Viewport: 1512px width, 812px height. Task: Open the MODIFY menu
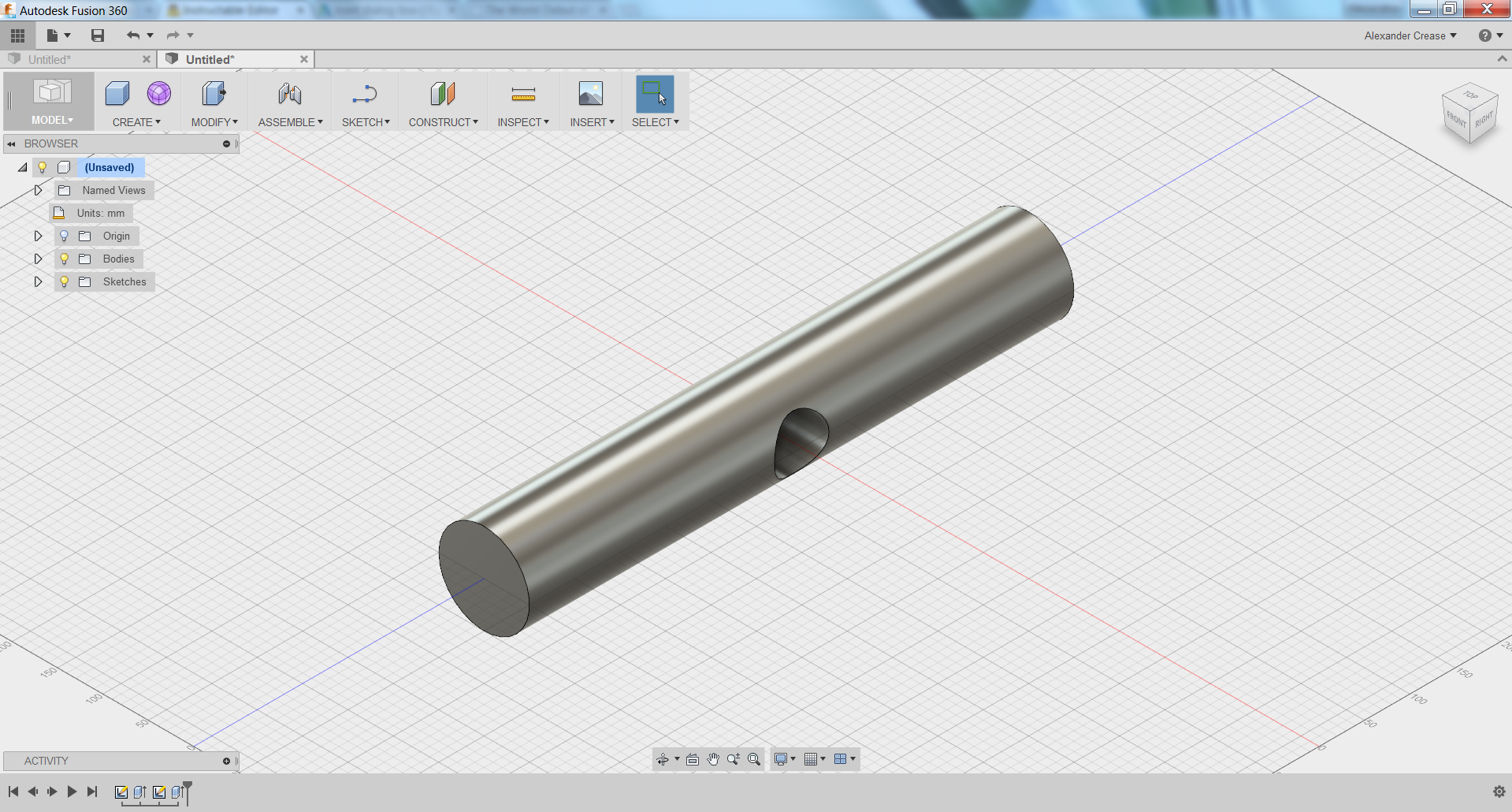coord(214,122)
